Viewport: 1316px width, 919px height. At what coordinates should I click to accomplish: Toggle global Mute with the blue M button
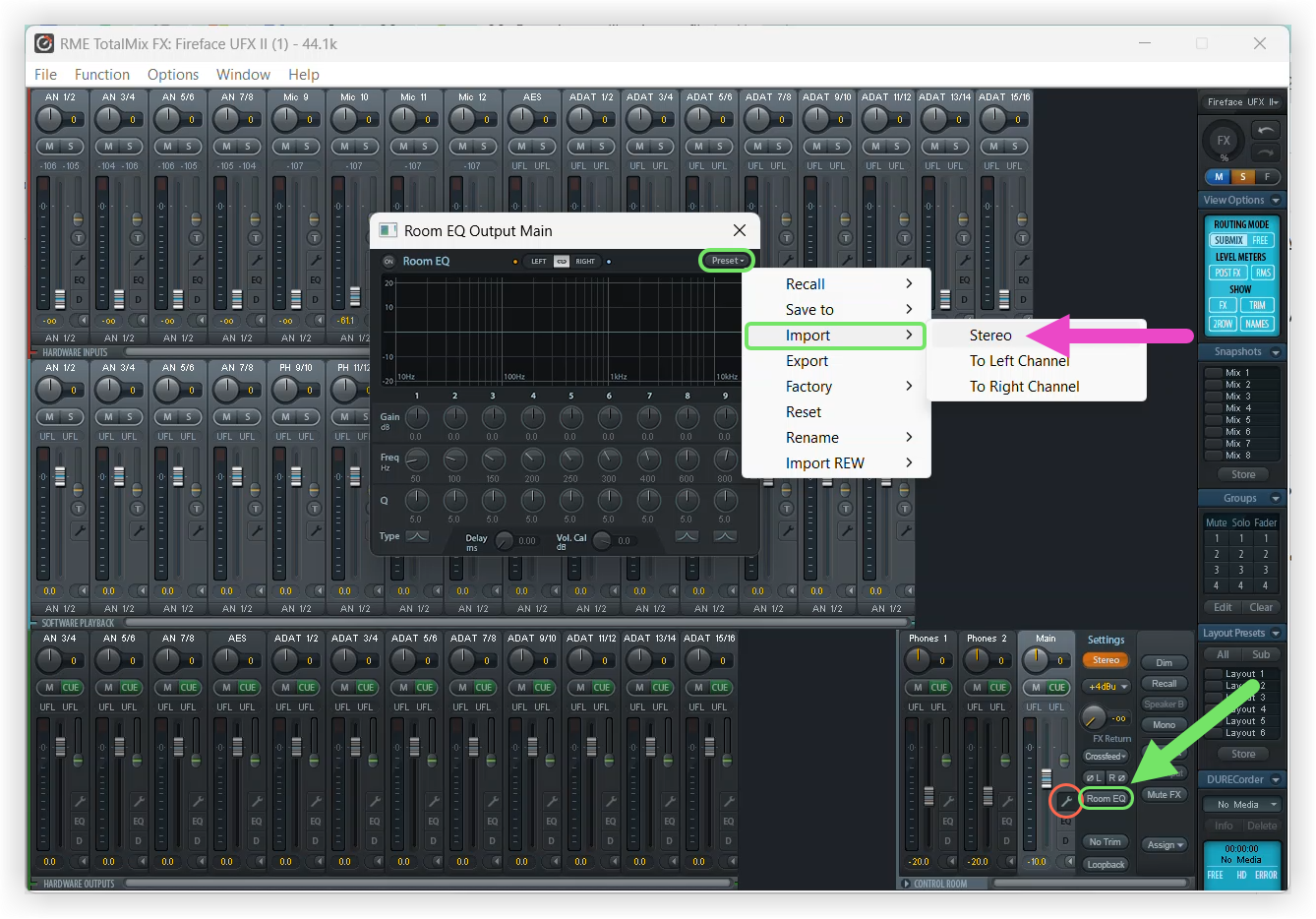coord(1219,177)
